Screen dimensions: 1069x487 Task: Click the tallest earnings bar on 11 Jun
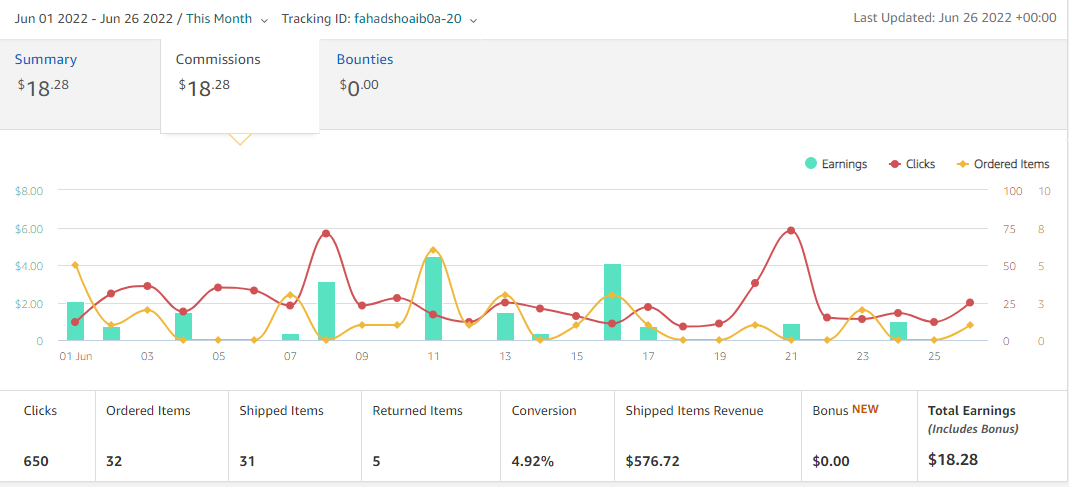433,299
